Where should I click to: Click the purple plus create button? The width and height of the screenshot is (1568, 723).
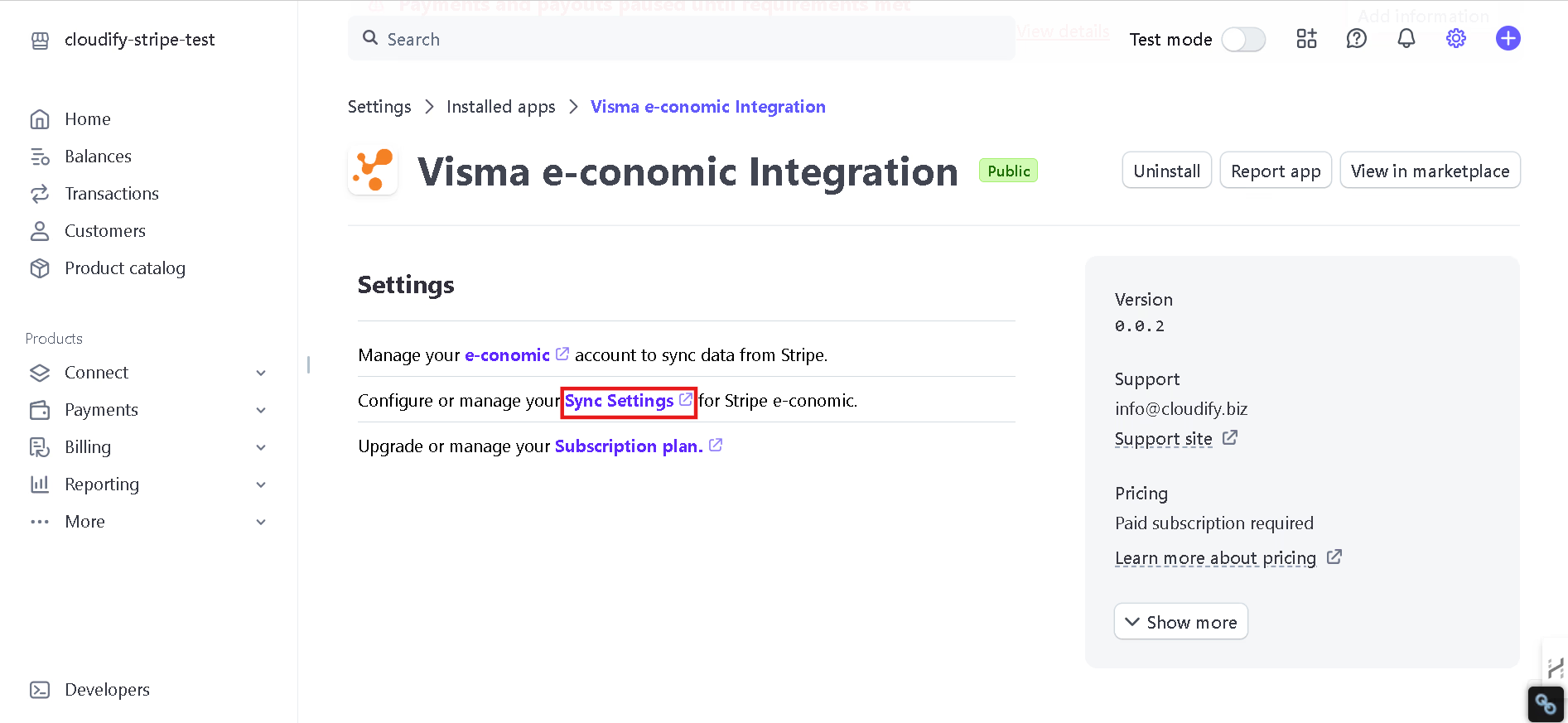click(x=1508, y=39)
